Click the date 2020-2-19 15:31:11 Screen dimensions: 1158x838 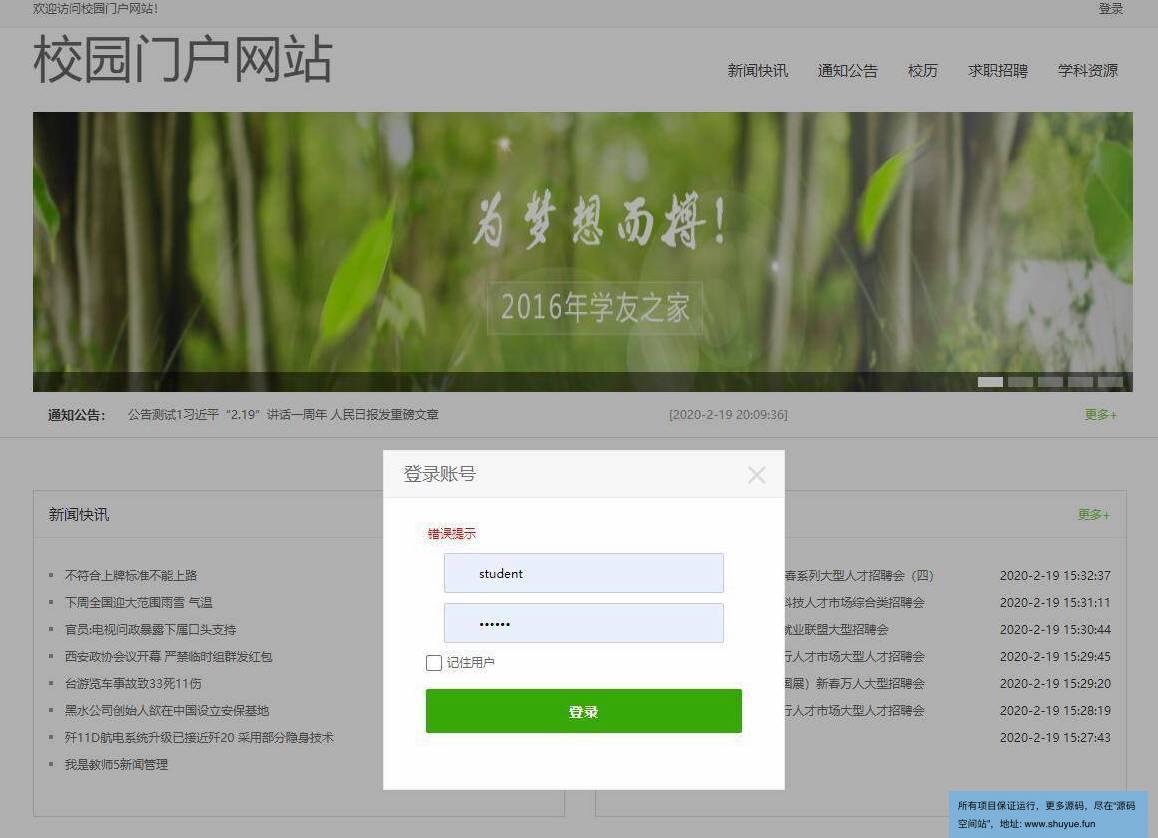click(x=1055, y=602)
